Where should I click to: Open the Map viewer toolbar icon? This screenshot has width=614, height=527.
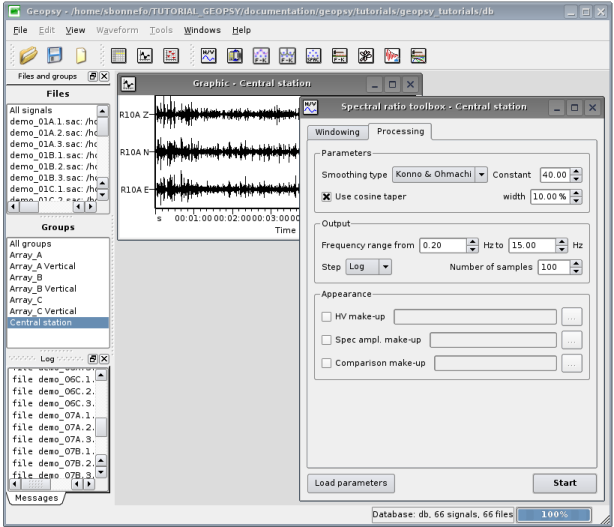click(x=171, y=56)
